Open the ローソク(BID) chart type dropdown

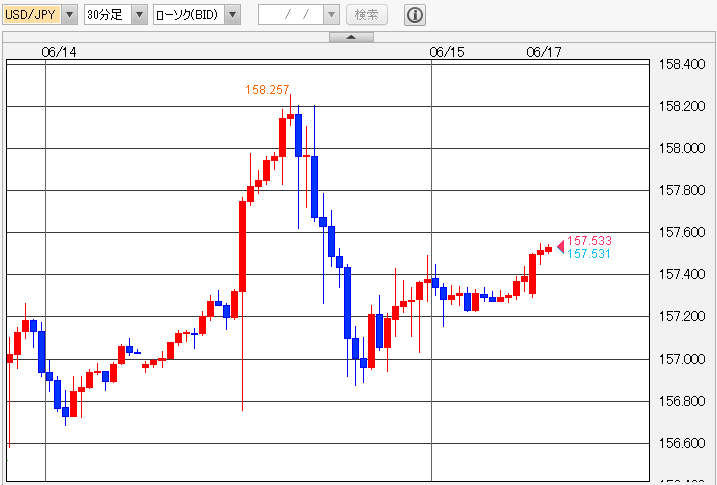pos(232,15)
